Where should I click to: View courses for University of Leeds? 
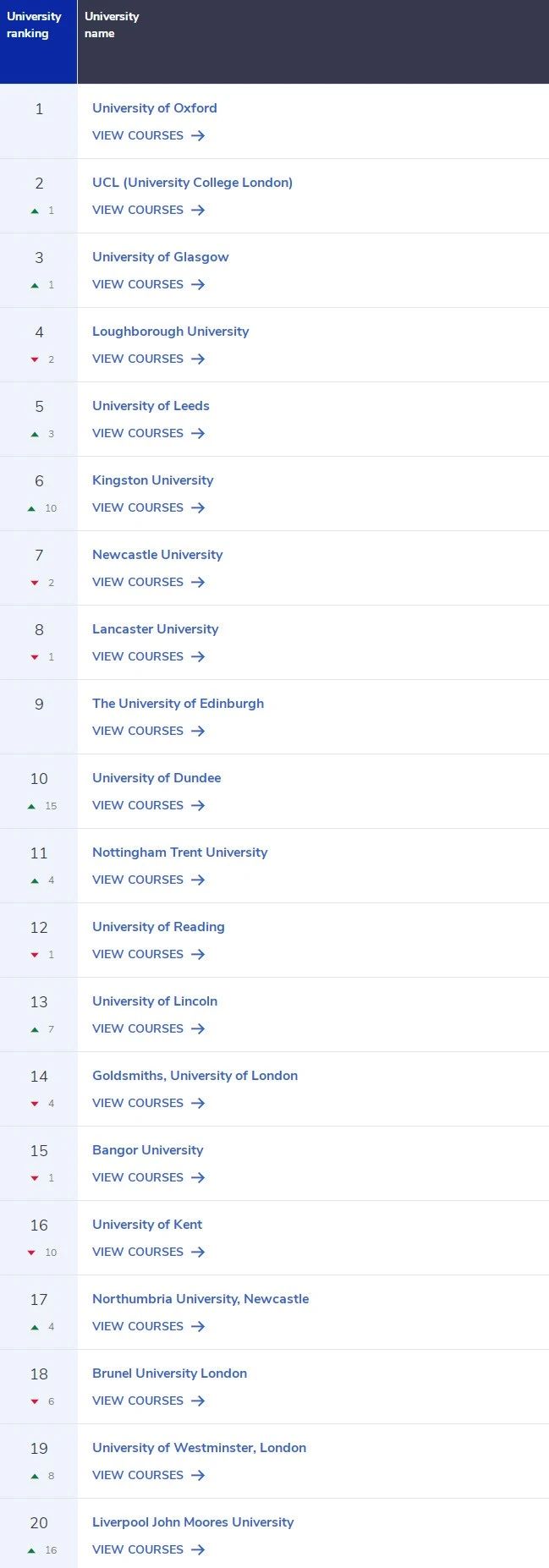(x=148, y=433)
